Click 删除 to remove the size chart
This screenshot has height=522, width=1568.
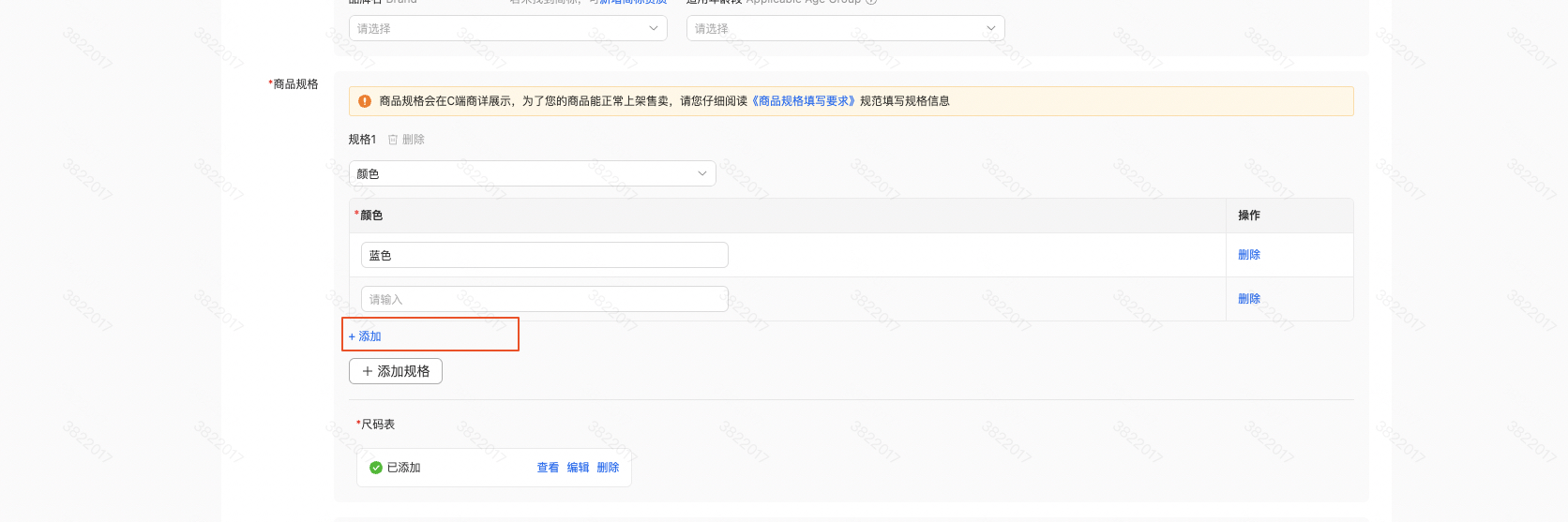point(608,468)
